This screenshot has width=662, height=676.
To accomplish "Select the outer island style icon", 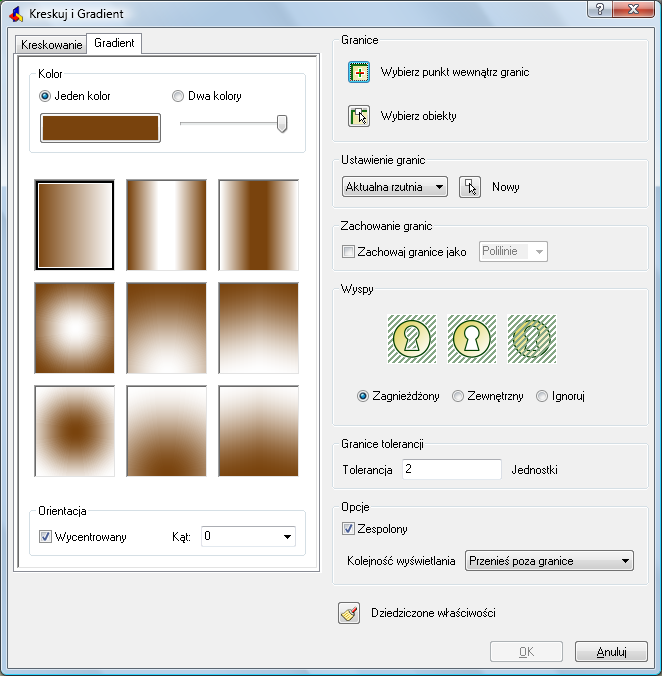I will tap(472, 339).
